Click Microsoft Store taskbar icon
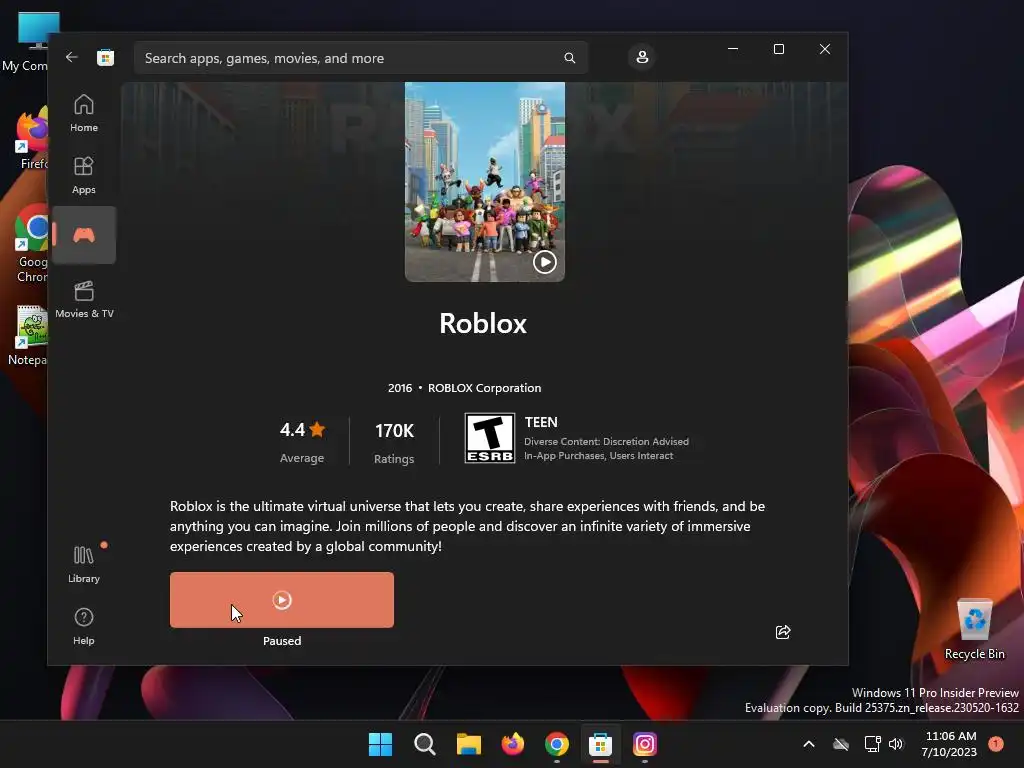Screen dimensions: 1024x768 [x=600, y=744]
